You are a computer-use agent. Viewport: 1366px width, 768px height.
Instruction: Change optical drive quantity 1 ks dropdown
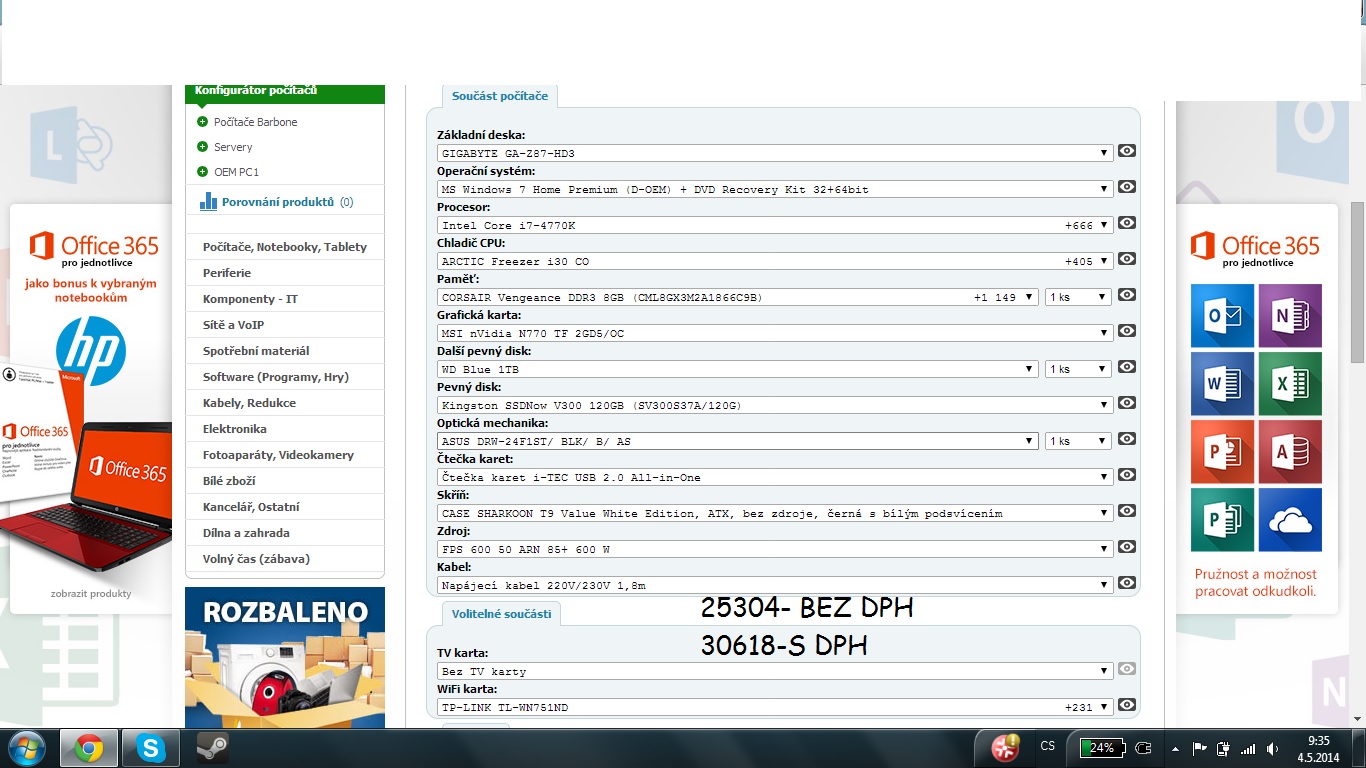[1078, 441]
